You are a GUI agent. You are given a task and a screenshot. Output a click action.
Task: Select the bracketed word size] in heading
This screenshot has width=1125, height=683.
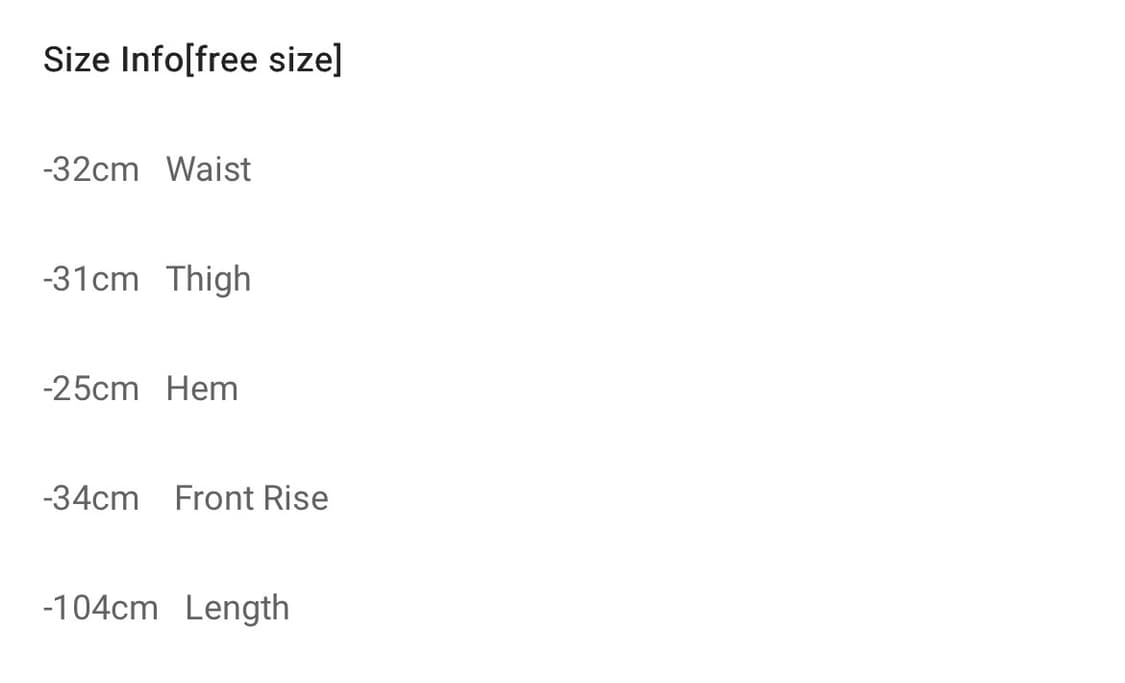[305, 60]
